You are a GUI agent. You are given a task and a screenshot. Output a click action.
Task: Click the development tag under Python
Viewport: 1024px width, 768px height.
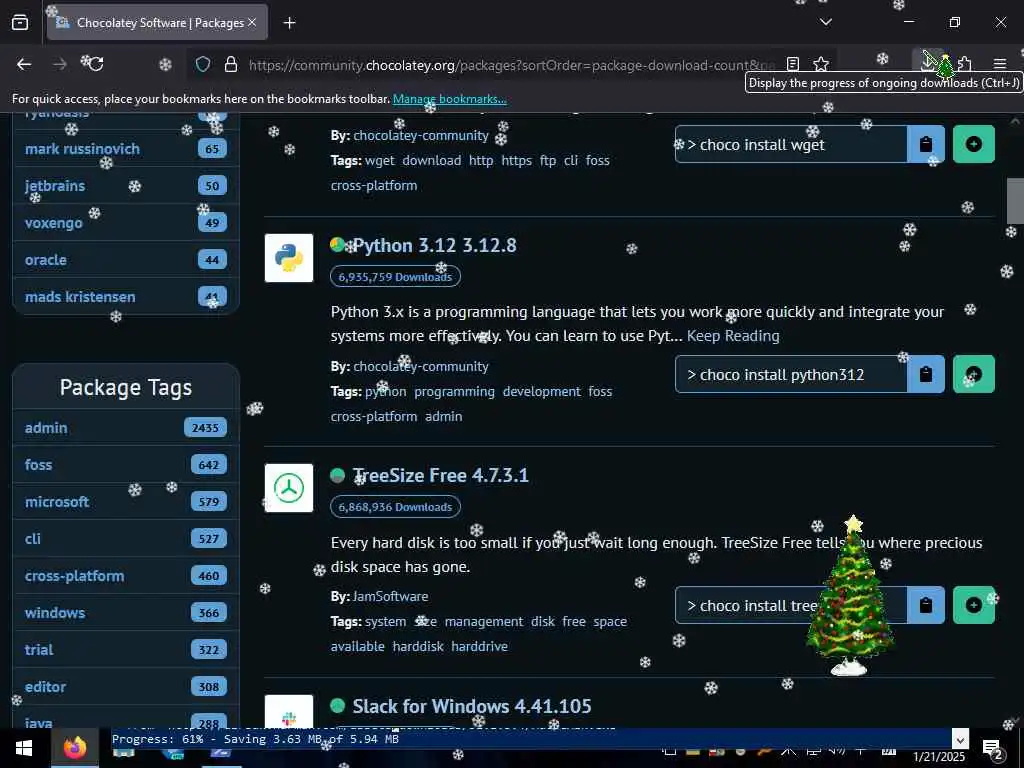point(541,392)
